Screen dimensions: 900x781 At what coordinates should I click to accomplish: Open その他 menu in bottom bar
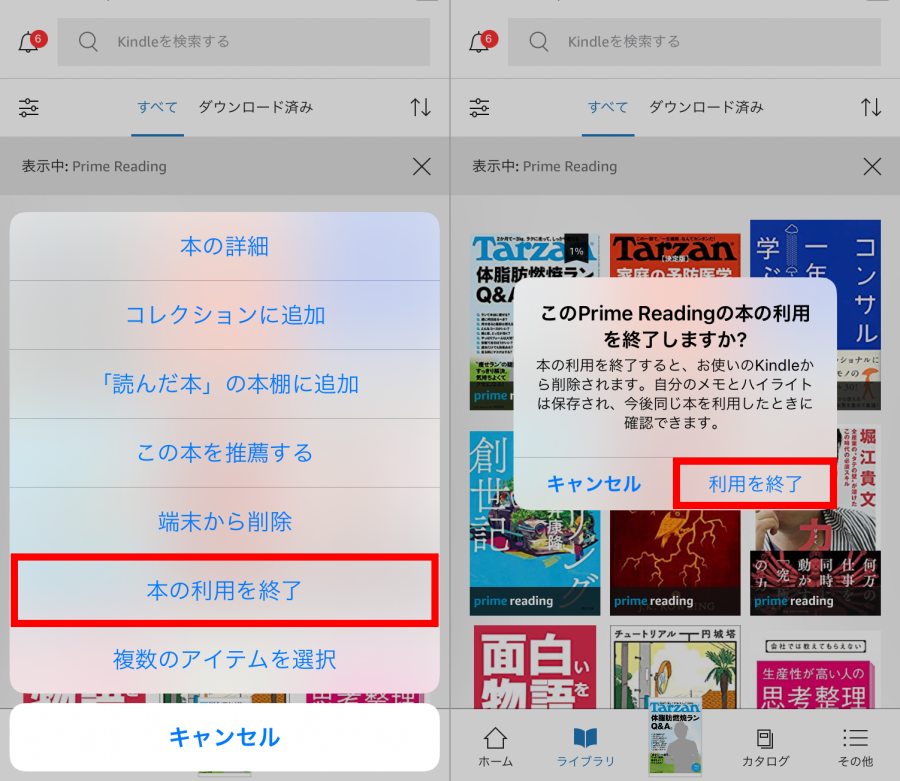coord(855,747)
